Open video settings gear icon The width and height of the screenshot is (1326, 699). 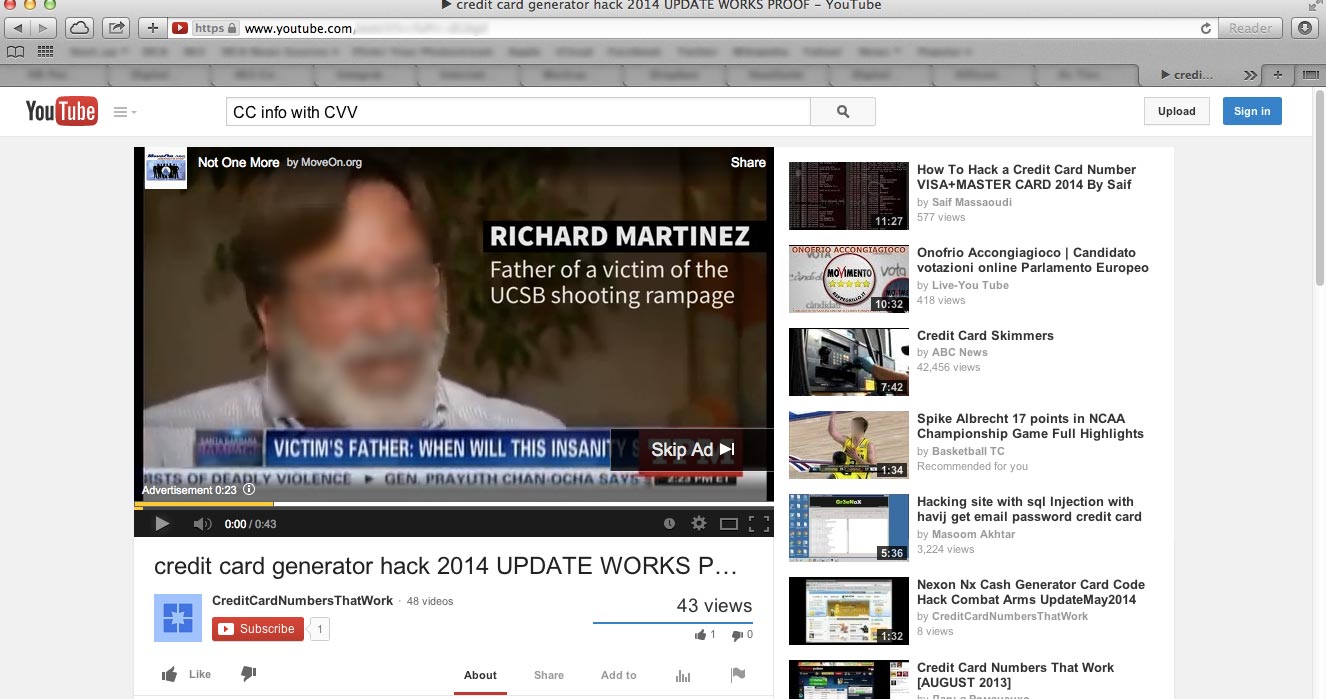coord(698,523)
